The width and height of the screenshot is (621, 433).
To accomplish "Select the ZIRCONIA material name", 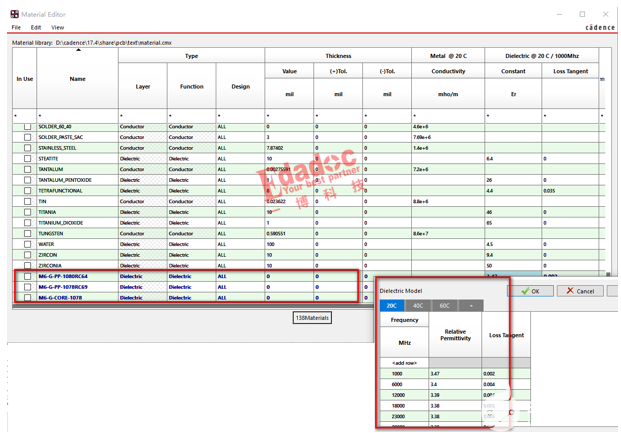I will click(50, 265).
